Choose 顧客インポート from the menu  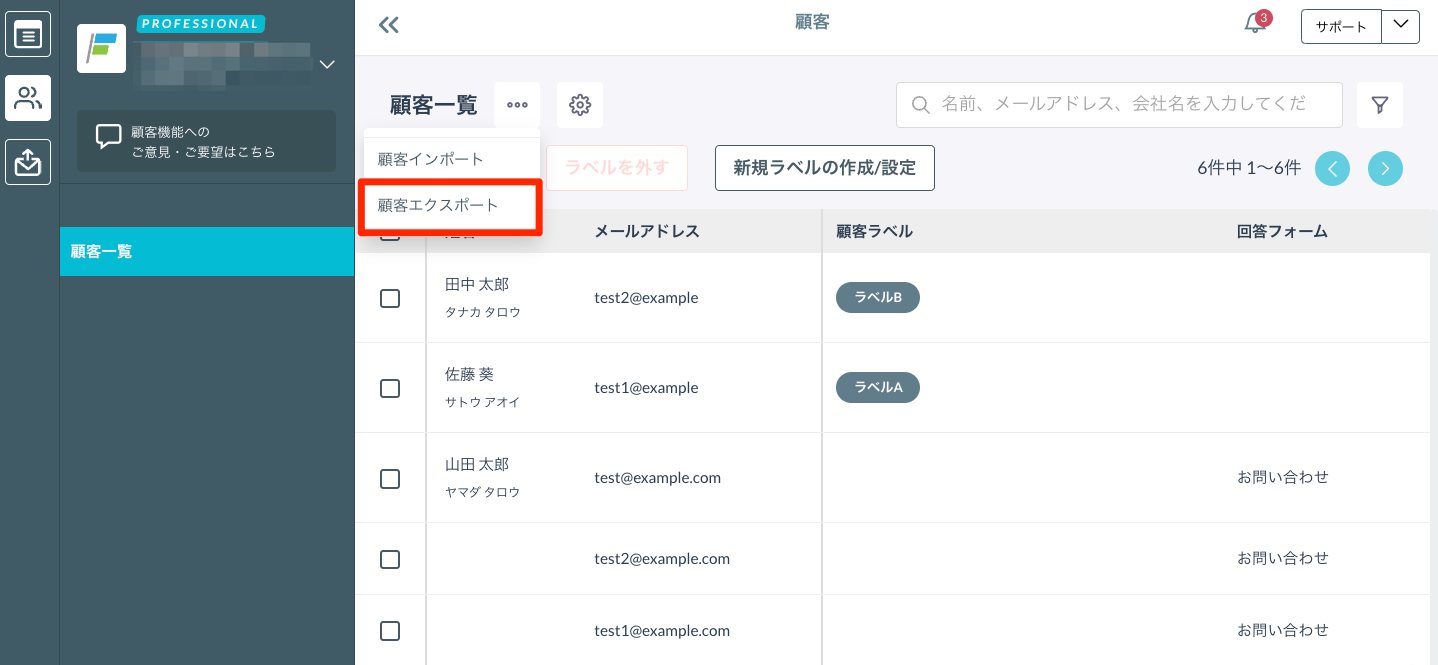431,159
